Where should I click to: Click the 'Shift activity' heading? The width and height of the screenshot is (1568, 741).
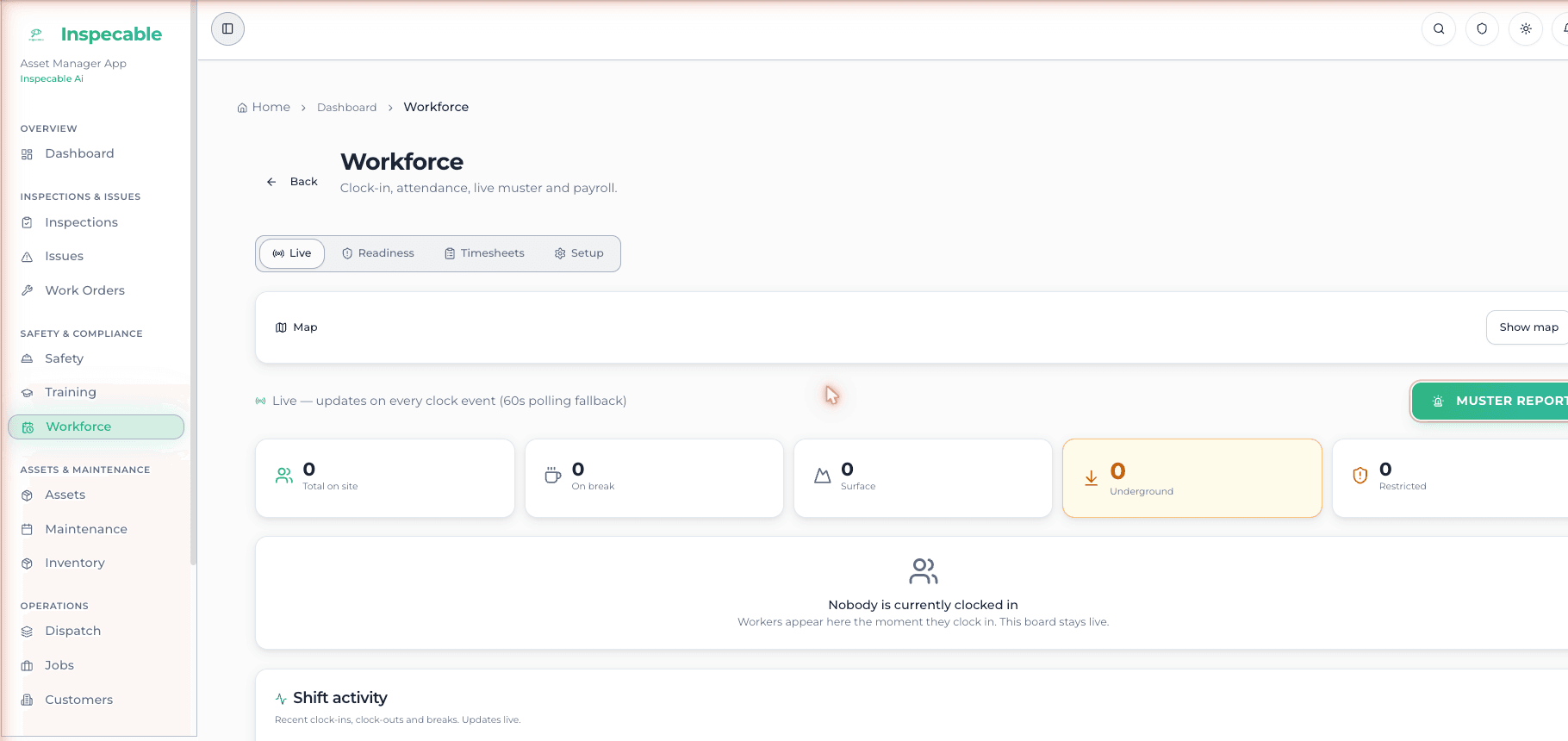pyautogui.click(x=340, y=699)
